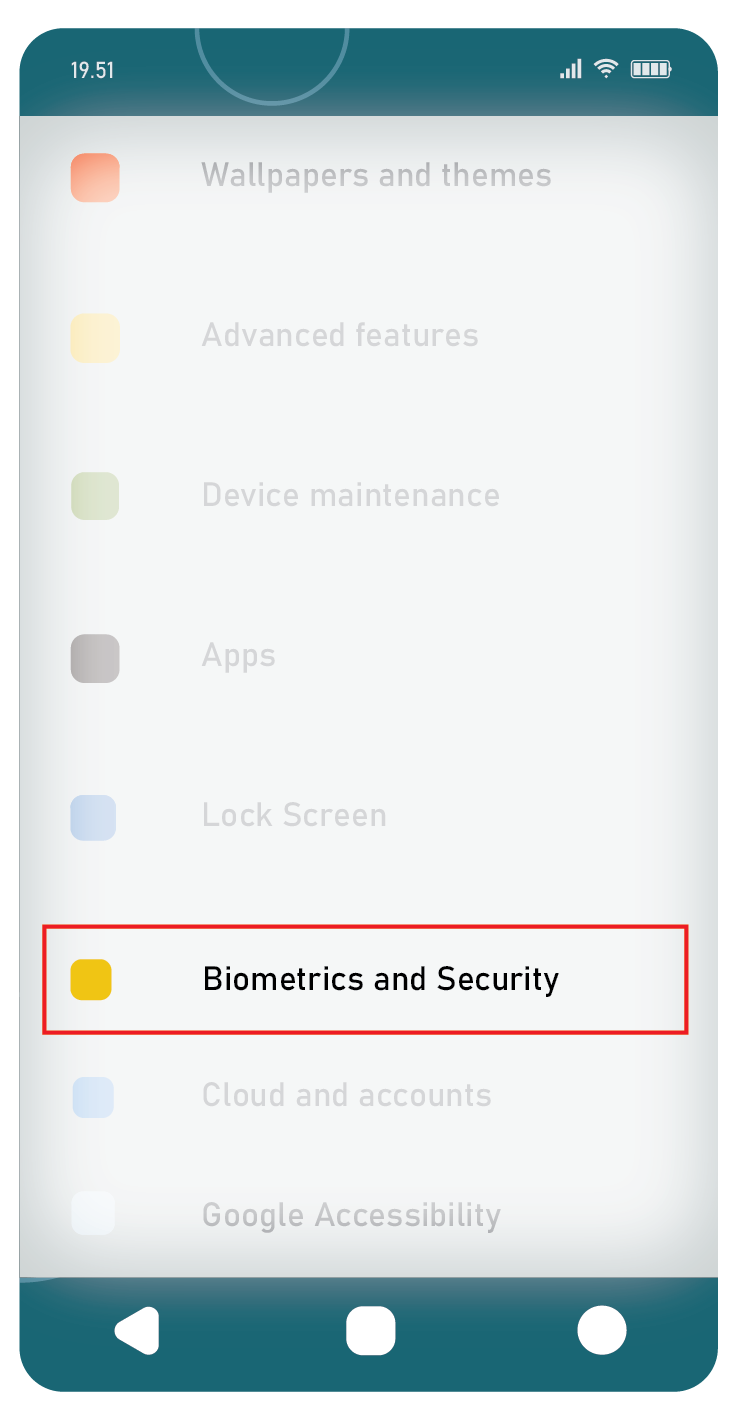Tap the back triangle navigation button

coord(137,1331)
